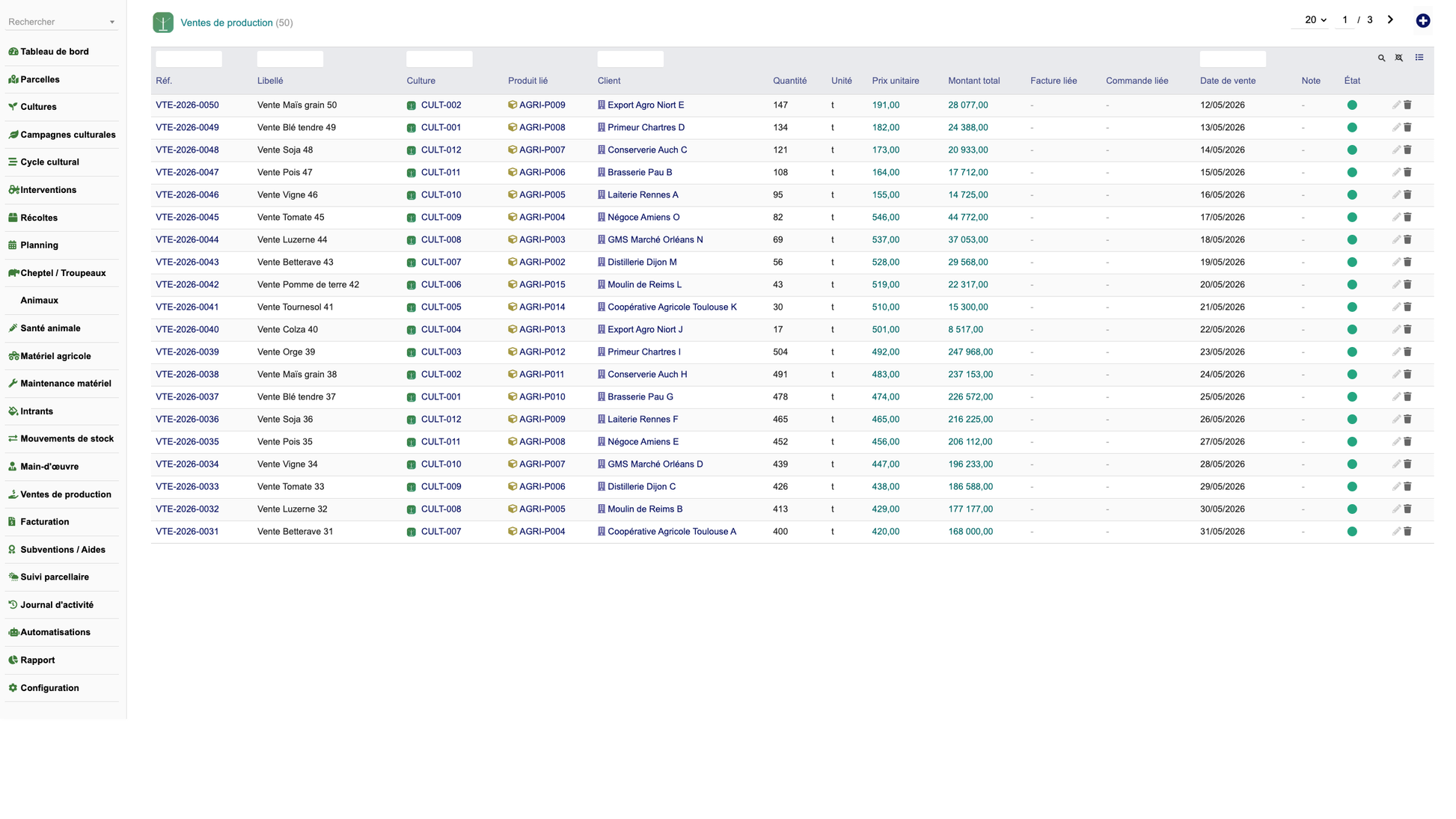Open client Laiterie Rennes F
Image resolution: width=1456 pixels, height=819 pixels.
(x=643, y=420)
